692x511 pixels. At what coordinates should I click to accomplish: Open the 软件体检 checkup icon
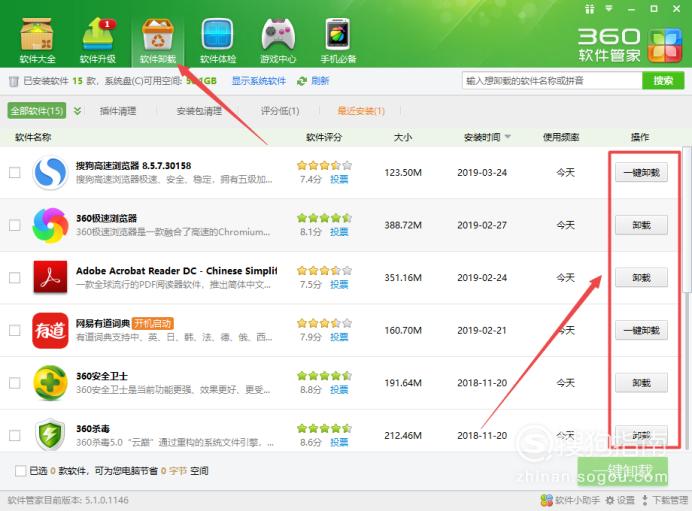218,41
